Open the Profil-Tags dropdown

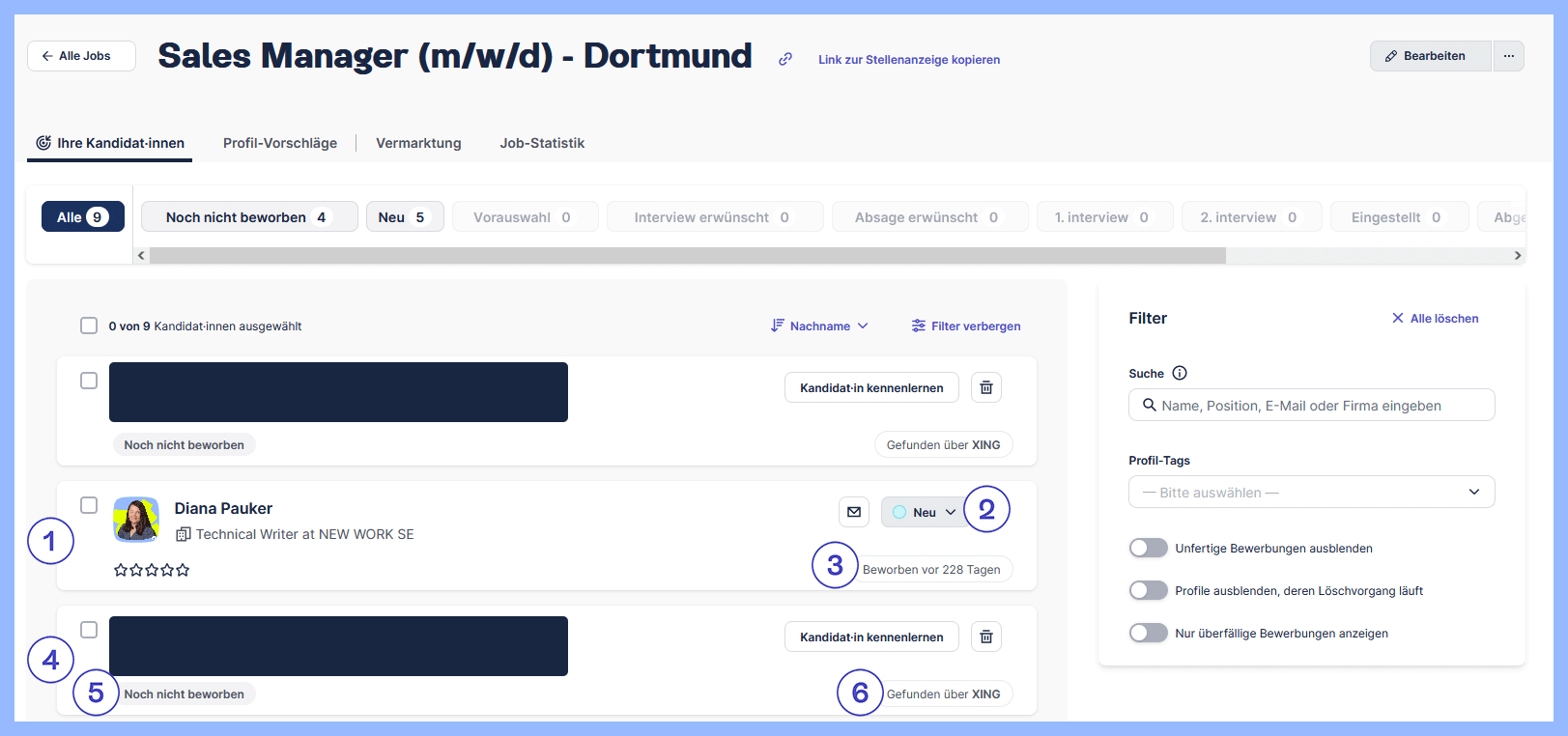[x=1311, y=492]
